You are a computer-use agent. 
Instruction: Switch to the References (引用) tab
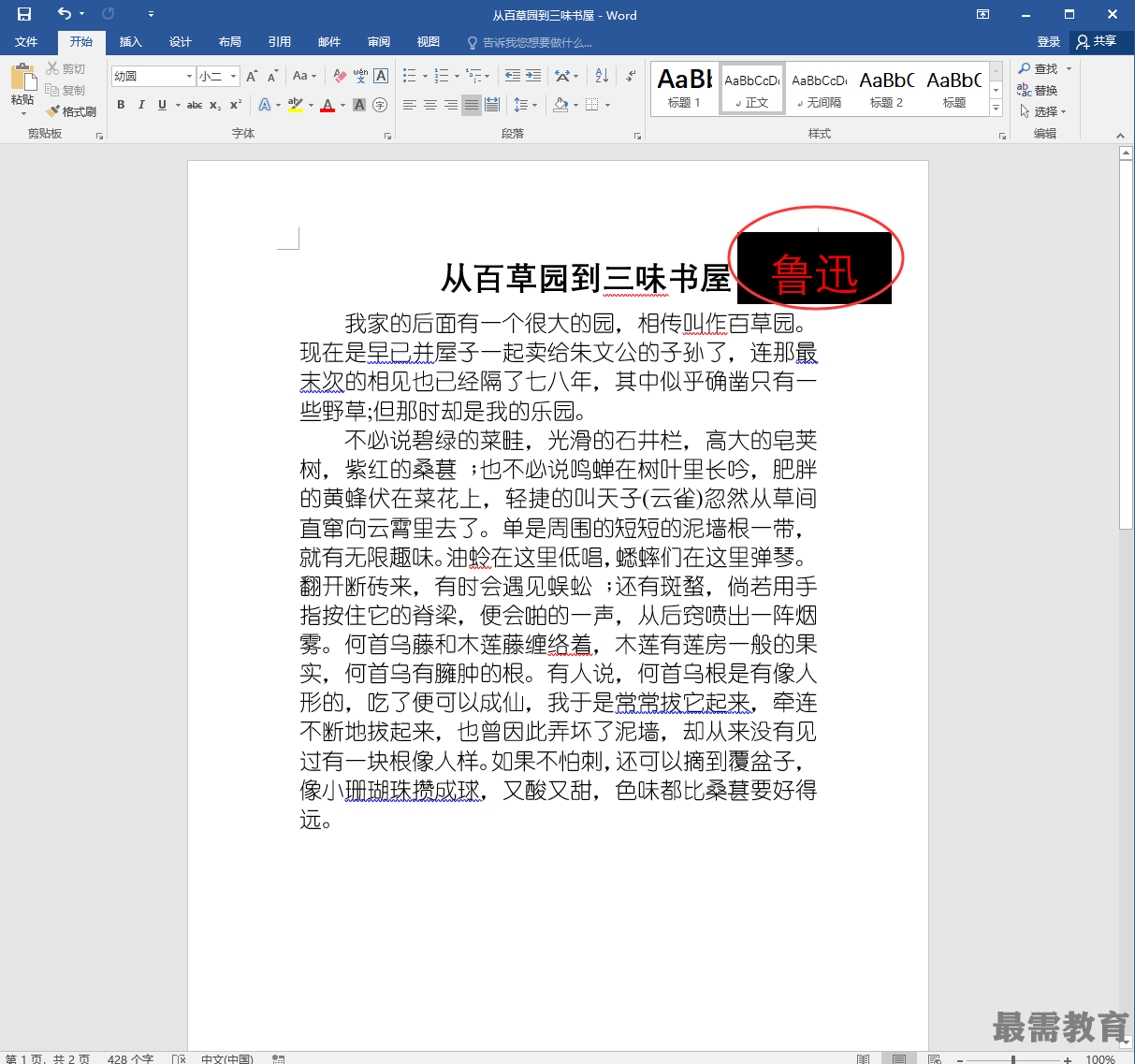[x=280, y=41]
